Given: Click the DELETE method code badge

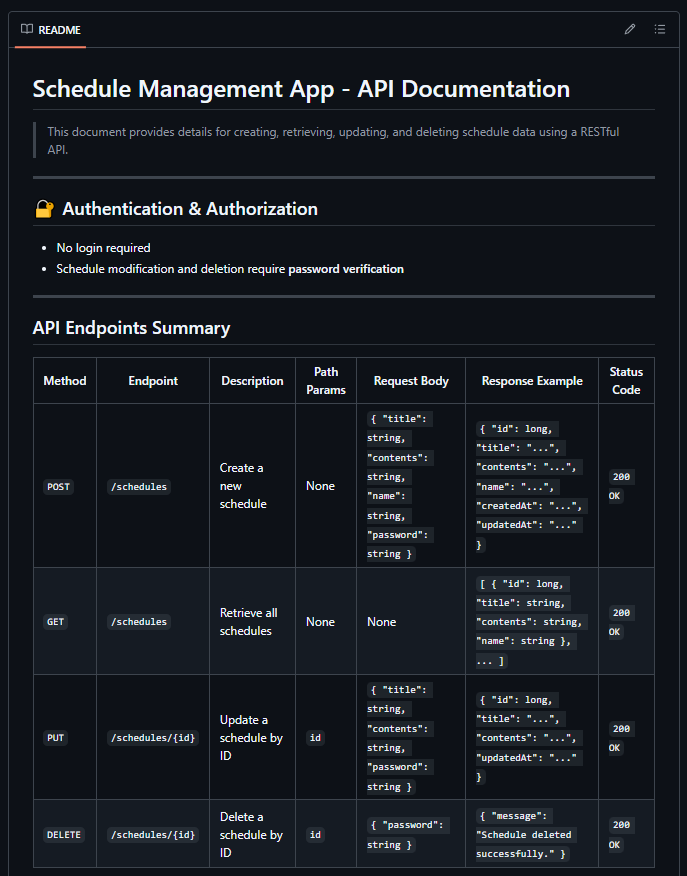Looking at the screenshot, I should click(x=64, y=835).
